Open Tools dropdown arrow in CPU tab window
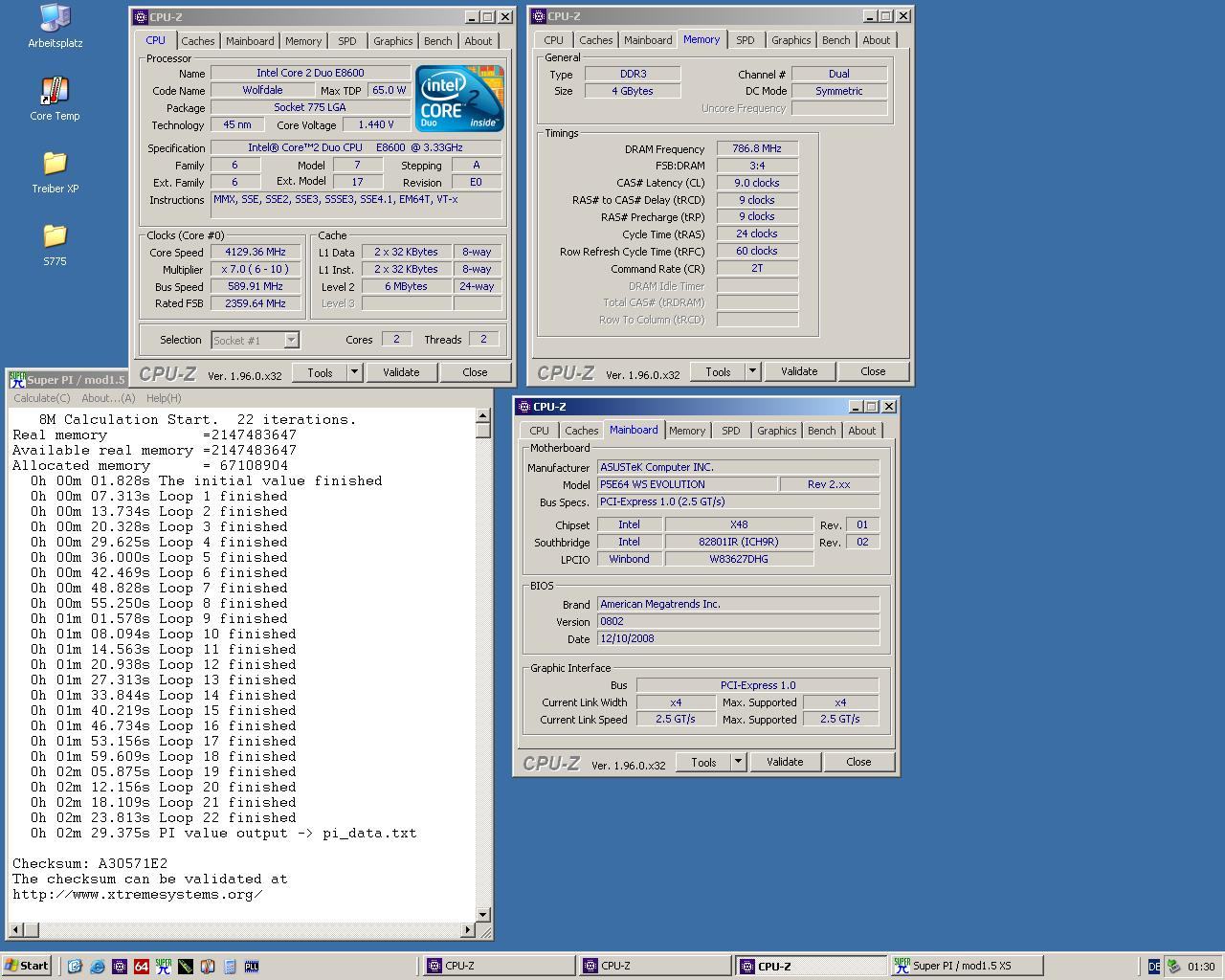Viewport: 1225px width, 980px height. pyautogui.click(x=354, y=372)
